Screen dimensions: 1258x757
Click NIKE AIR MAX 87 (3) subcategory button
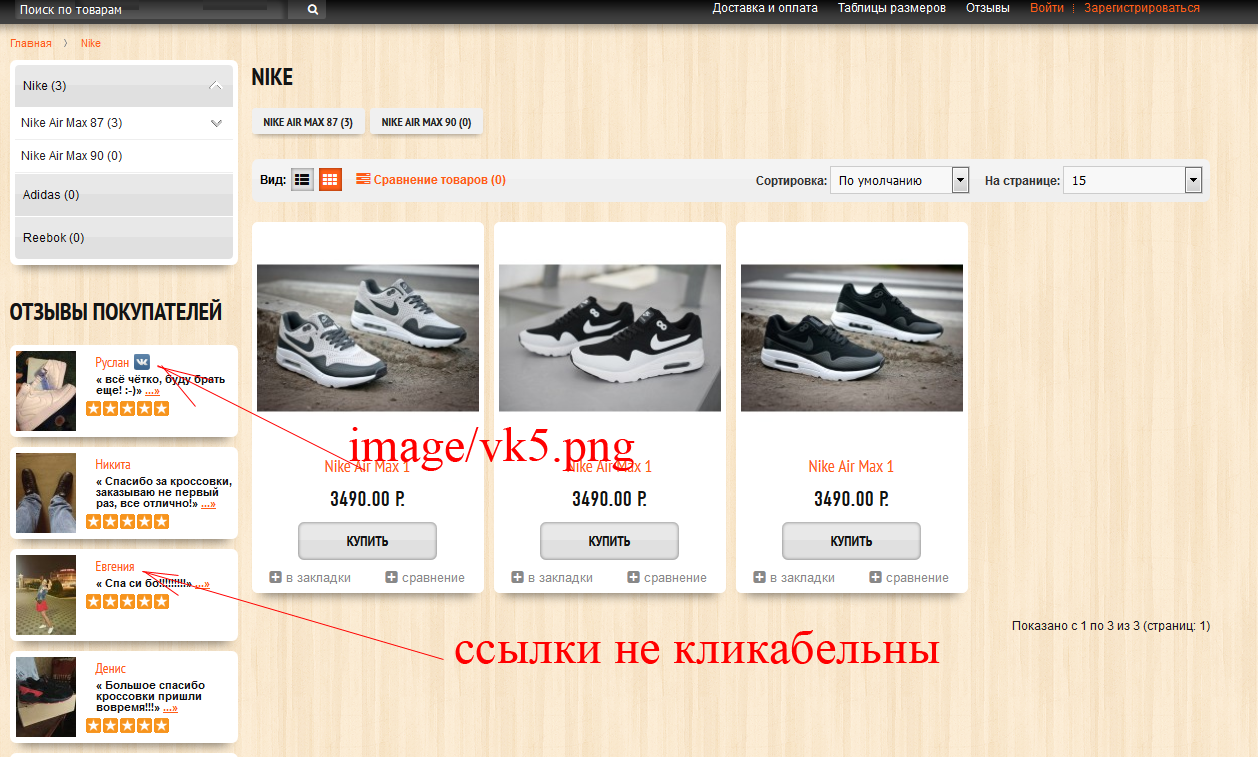pos(308,122)
